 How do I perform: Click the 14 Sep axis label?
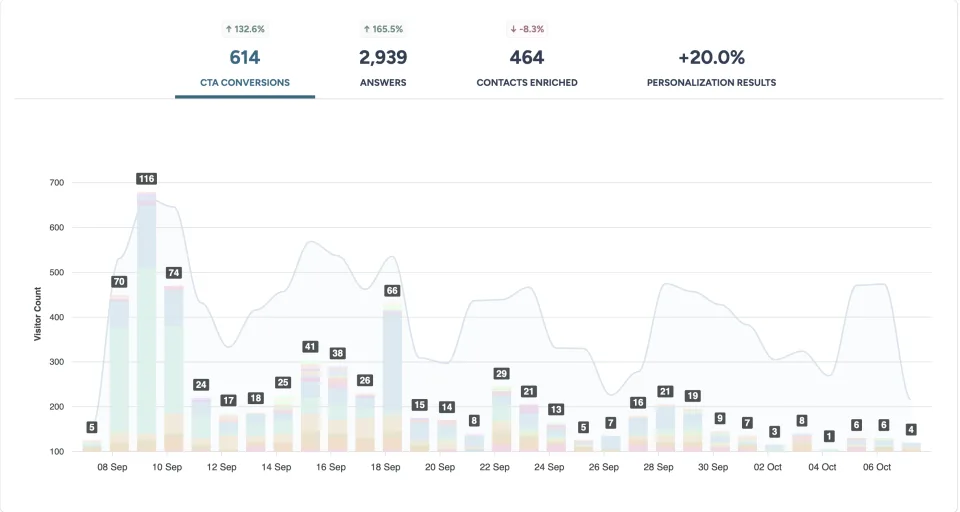276,467
